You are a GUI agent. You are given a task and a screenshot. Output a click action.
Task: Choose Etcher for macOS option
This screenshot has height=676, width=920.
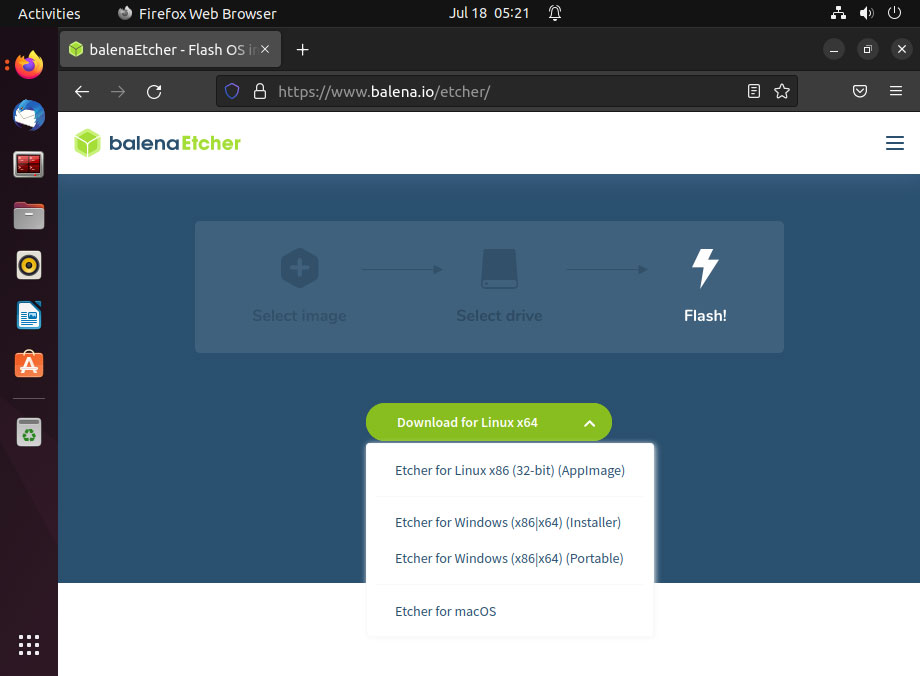pyautogui.click(x=445, y=611)
